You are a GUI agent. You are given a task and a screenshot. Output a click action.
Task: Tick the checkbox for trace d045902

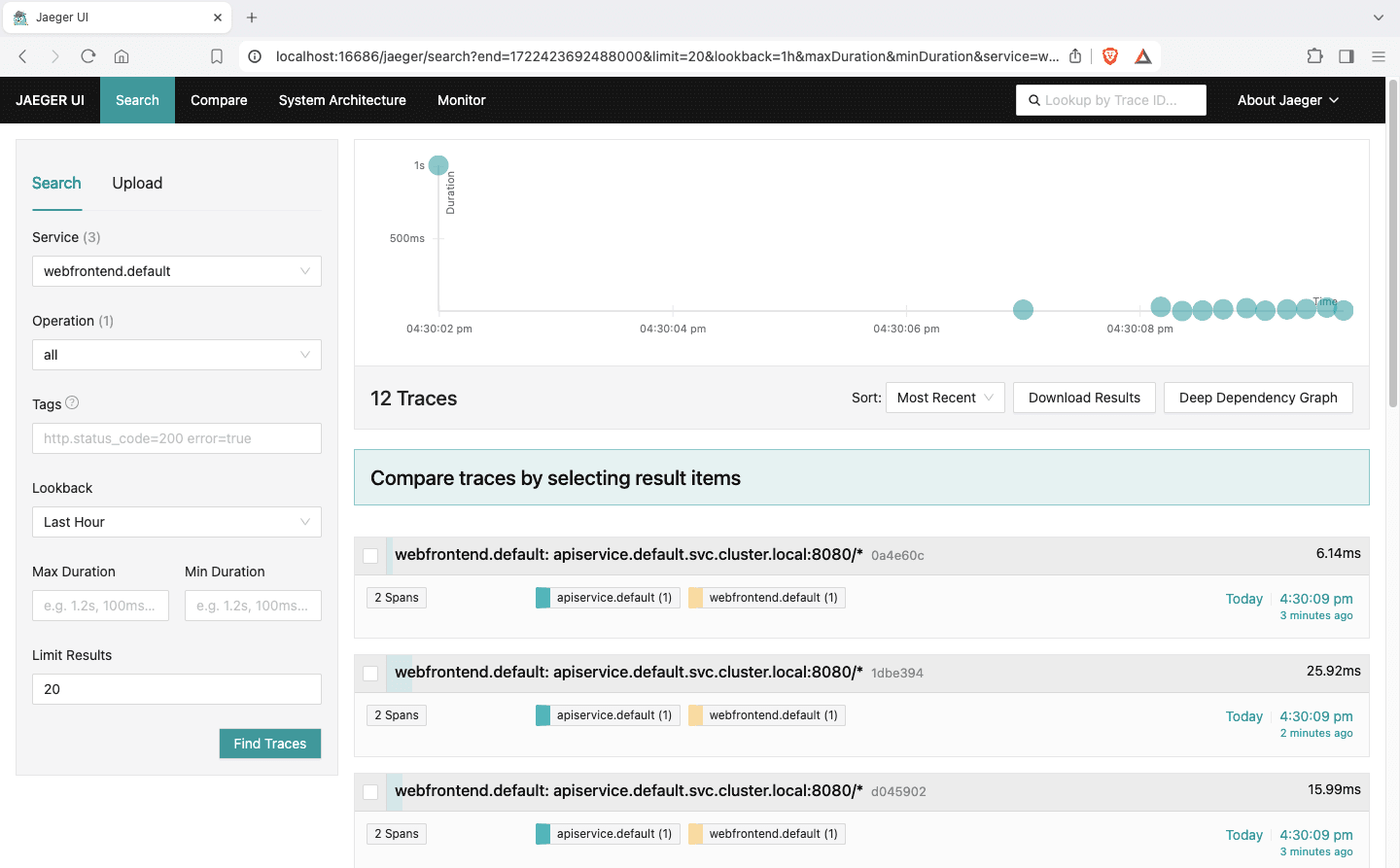(370, 792)
